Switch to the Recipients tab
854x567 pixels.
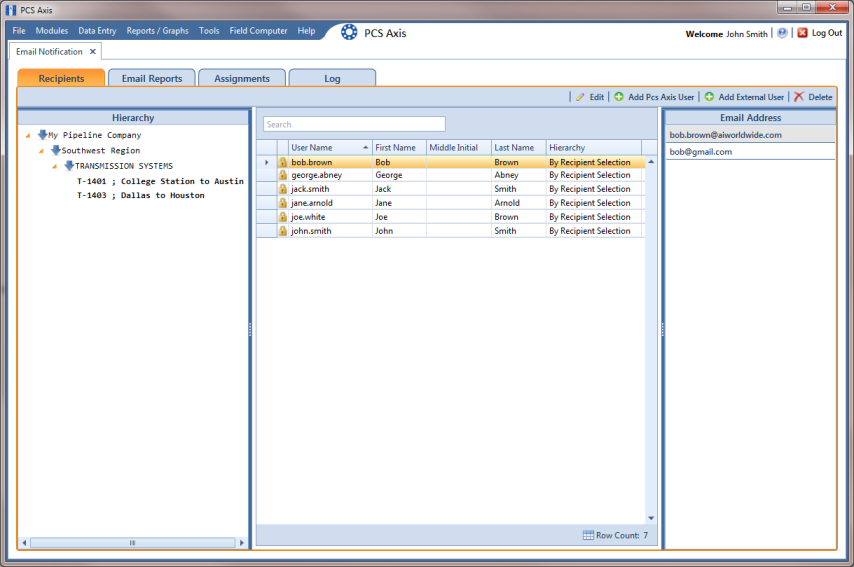click(x=61, y=78)
